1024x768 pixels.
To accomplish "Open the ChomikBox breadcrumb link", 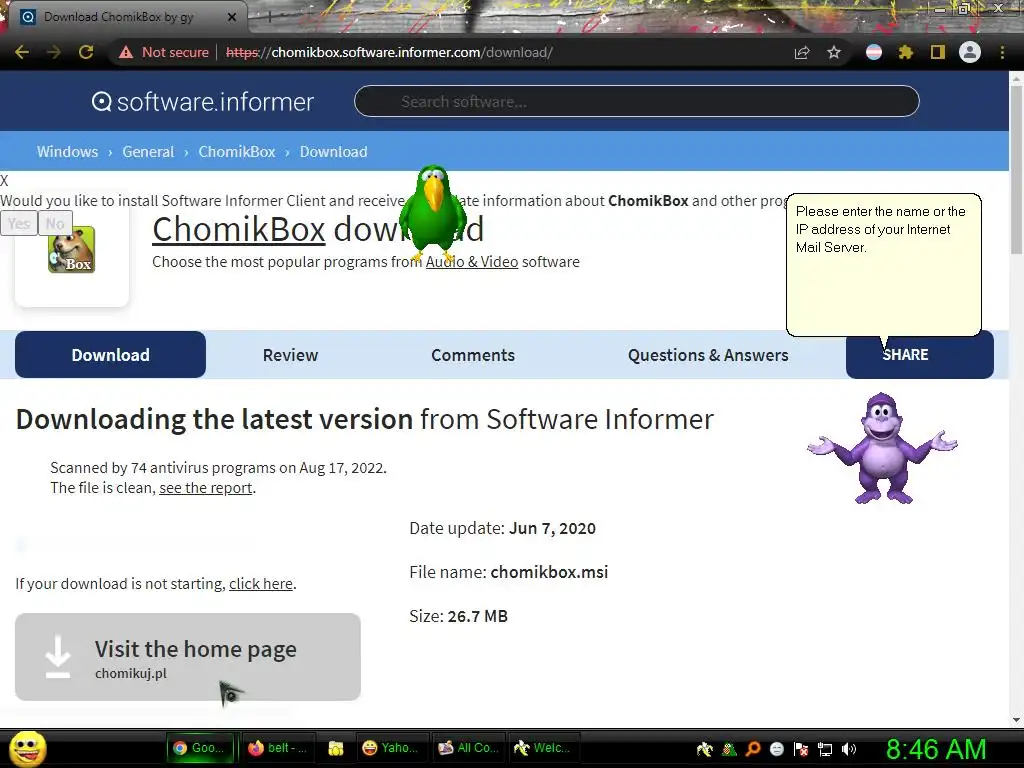I will tap(237, 152).
